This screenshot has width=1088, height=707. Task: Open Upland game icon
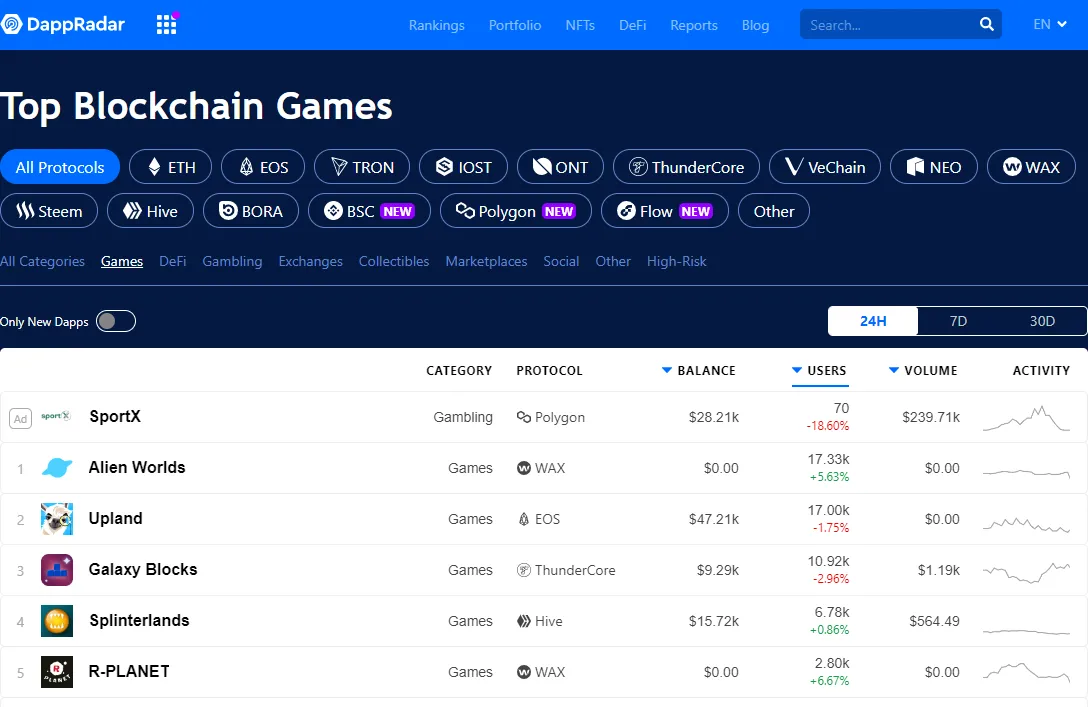click(57, 519)
